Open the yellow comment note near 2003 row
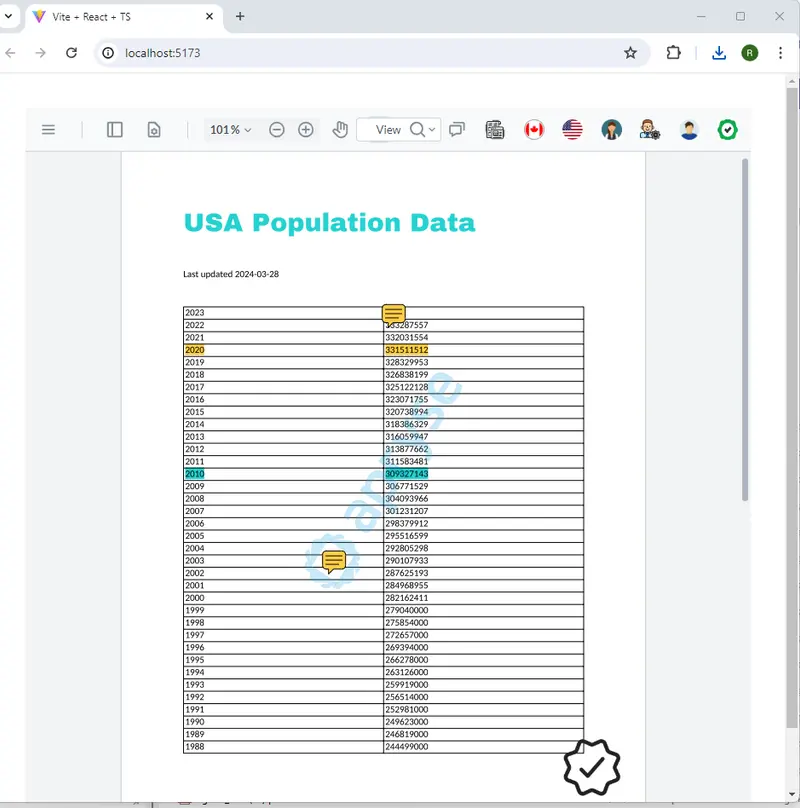Screen dimensions: 800x808 coord(334,562)
